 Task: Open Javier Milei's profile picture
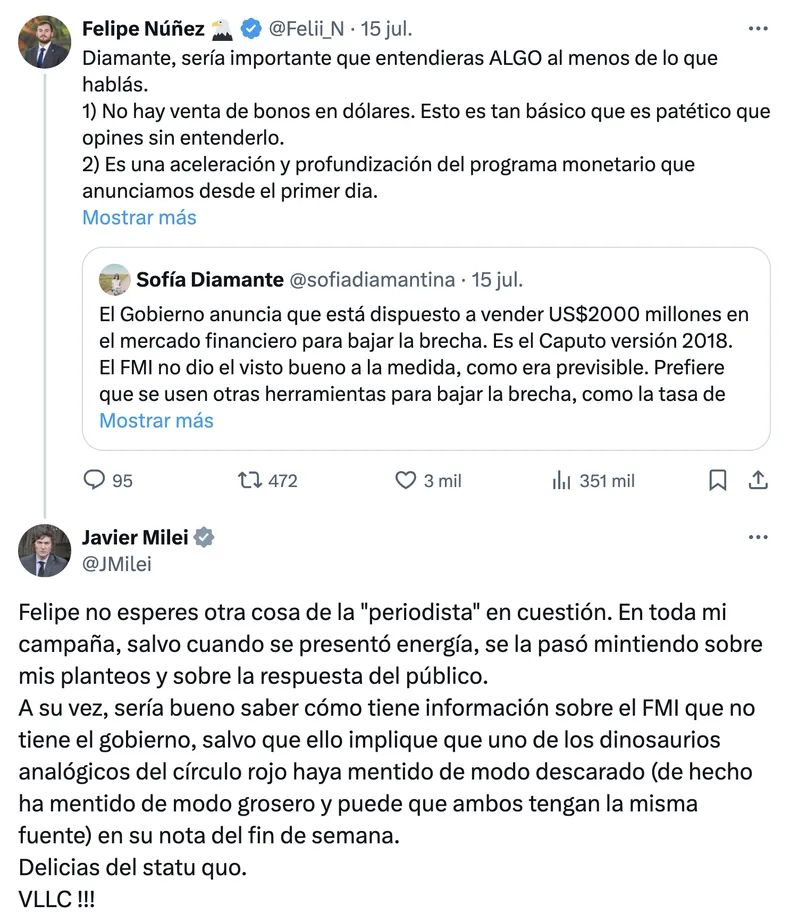(45, 549)
